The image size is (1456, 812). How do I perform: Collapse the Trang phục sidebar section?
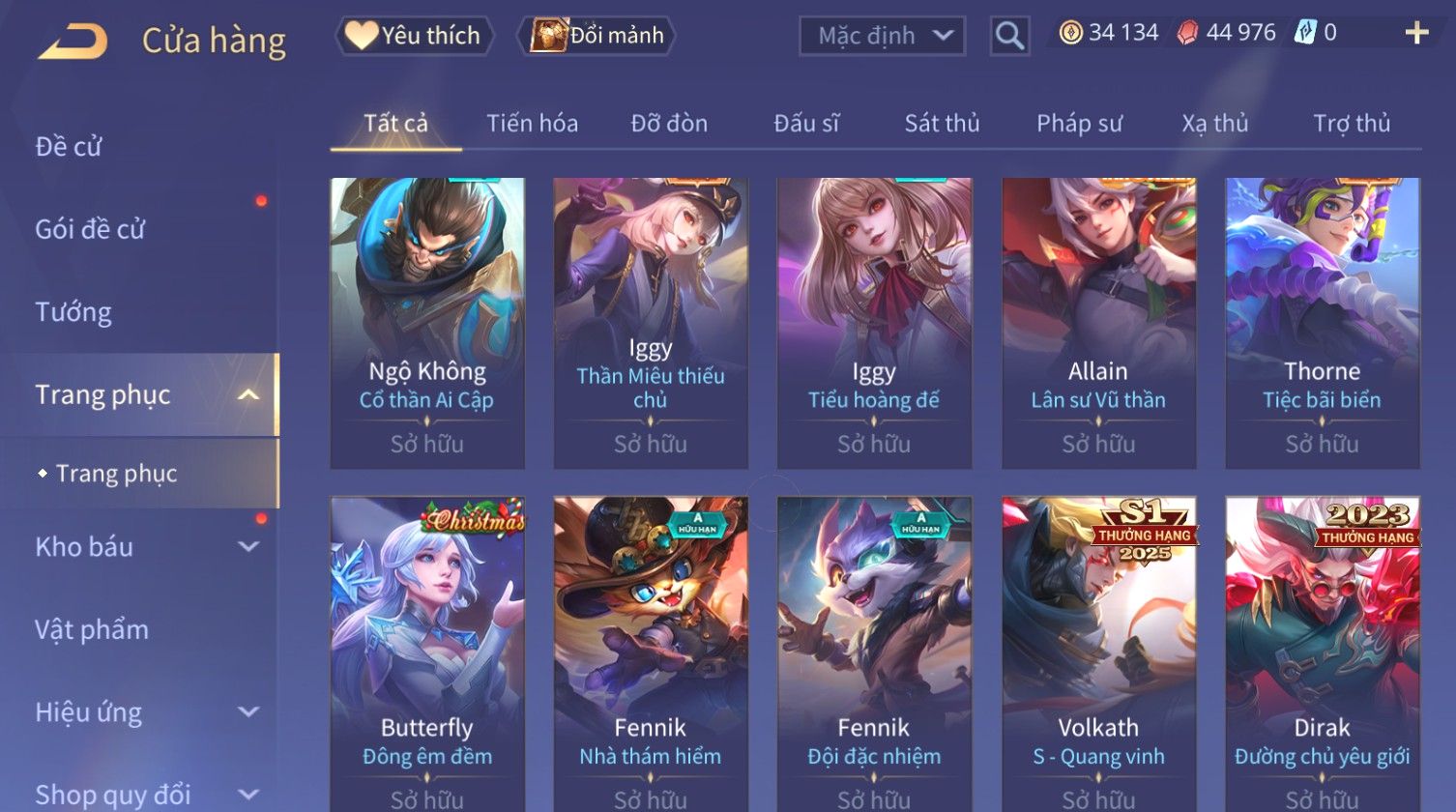point(248,395)
